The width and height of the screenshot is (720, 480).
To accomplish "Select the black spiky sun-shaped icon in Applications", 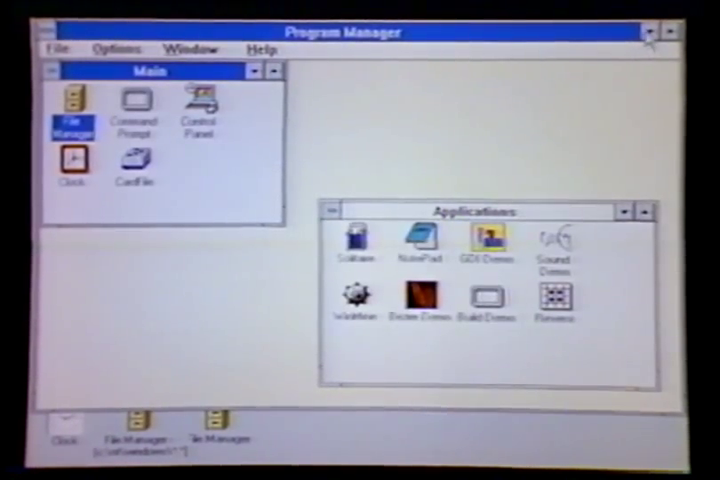I will click(x=356, y=294).
